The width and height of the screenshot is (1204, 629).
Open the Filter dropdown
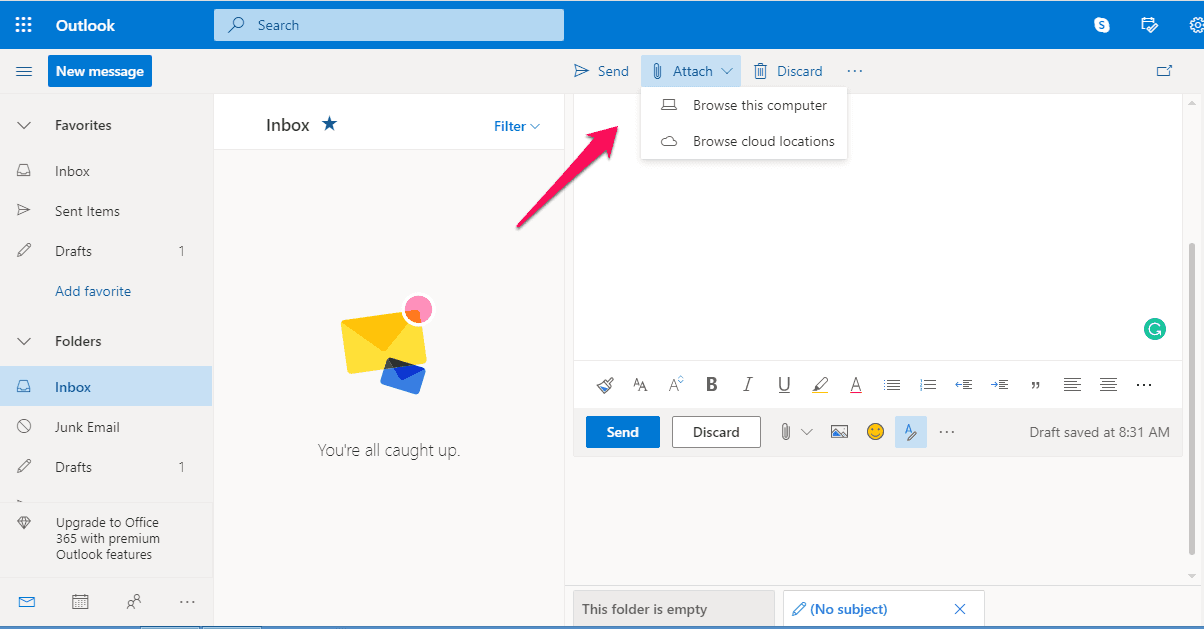coord(517,126)
